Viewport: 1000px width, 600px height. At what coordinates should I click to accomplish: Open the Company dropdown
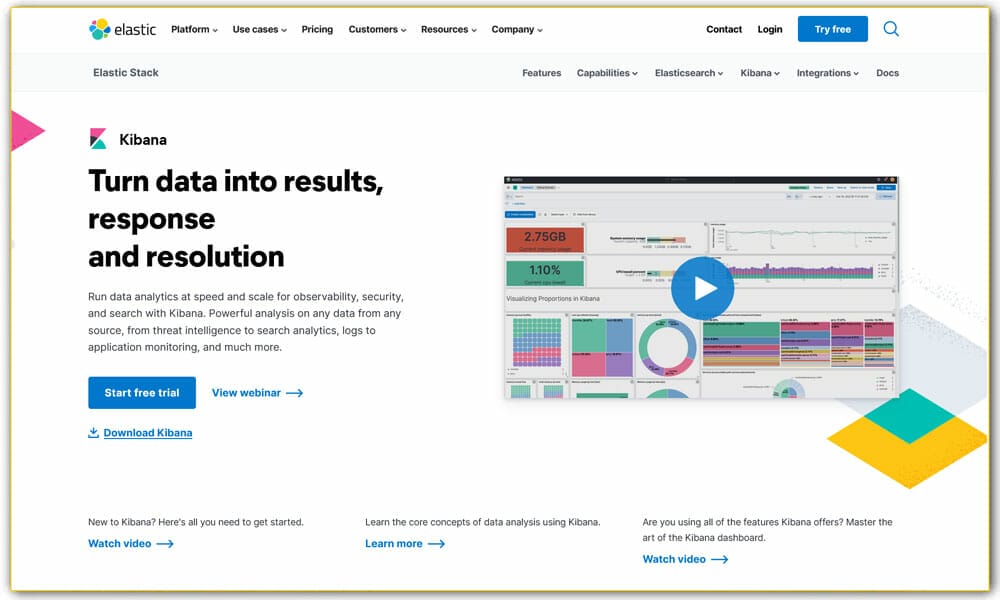pyautogui.click(x=513, y=29)
